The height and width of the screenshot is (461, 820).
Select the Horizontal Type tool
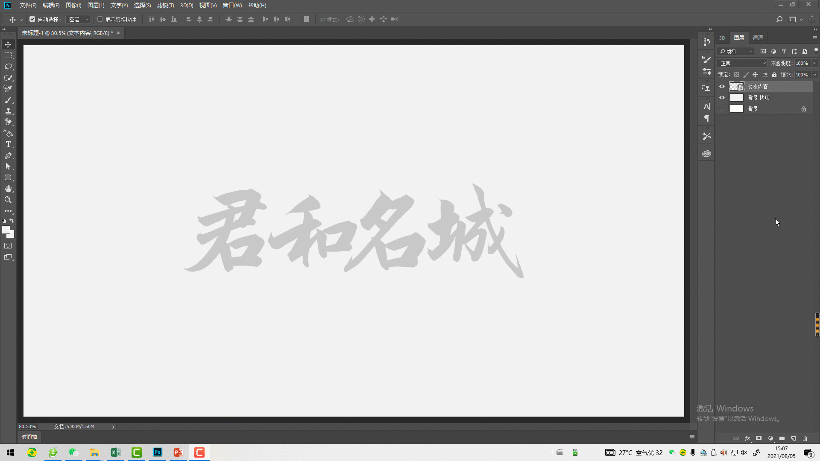click(8, 144)
